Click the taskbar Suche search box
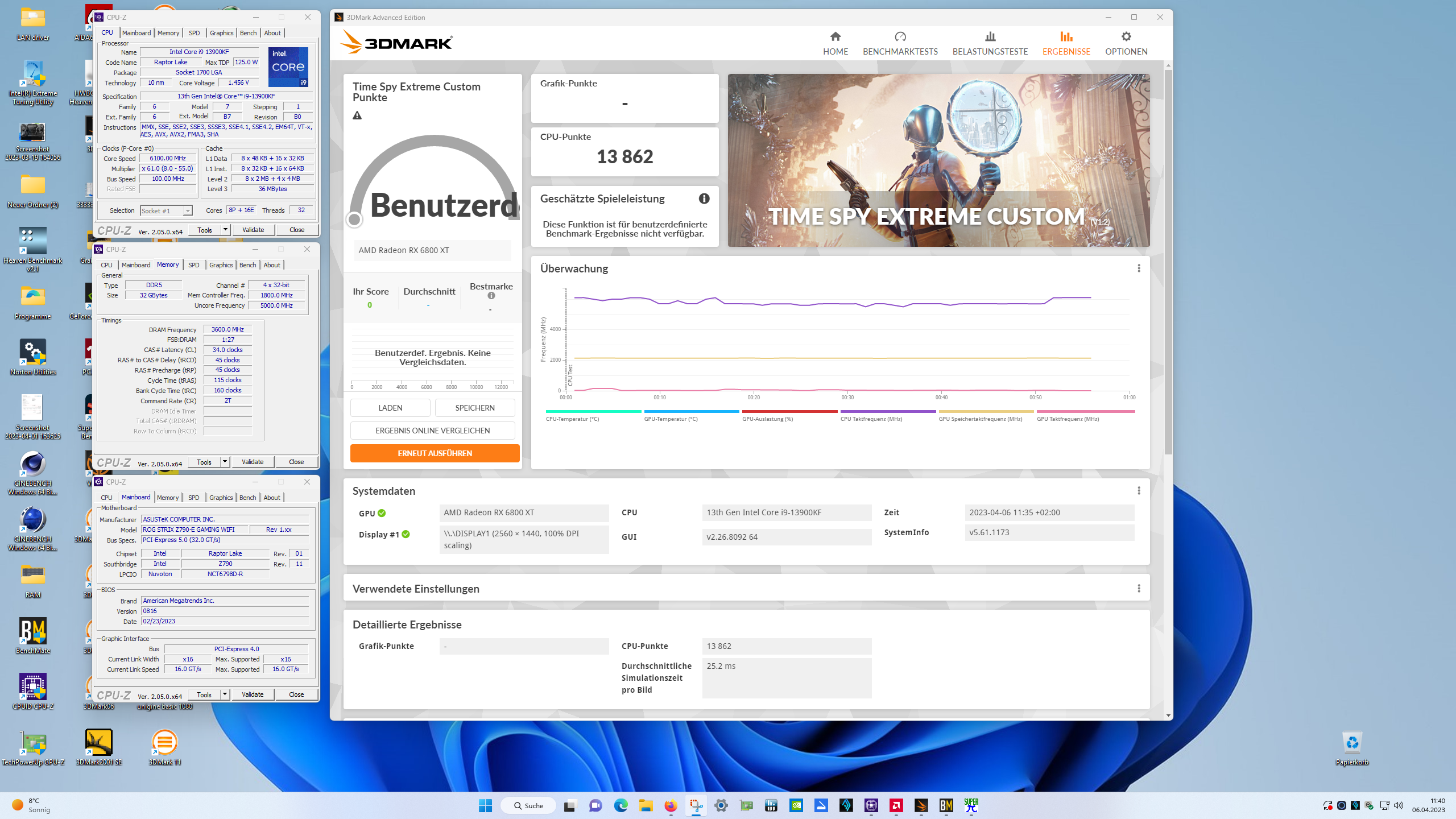Viewport: 1456px width, 819px height. pos(528,805)
